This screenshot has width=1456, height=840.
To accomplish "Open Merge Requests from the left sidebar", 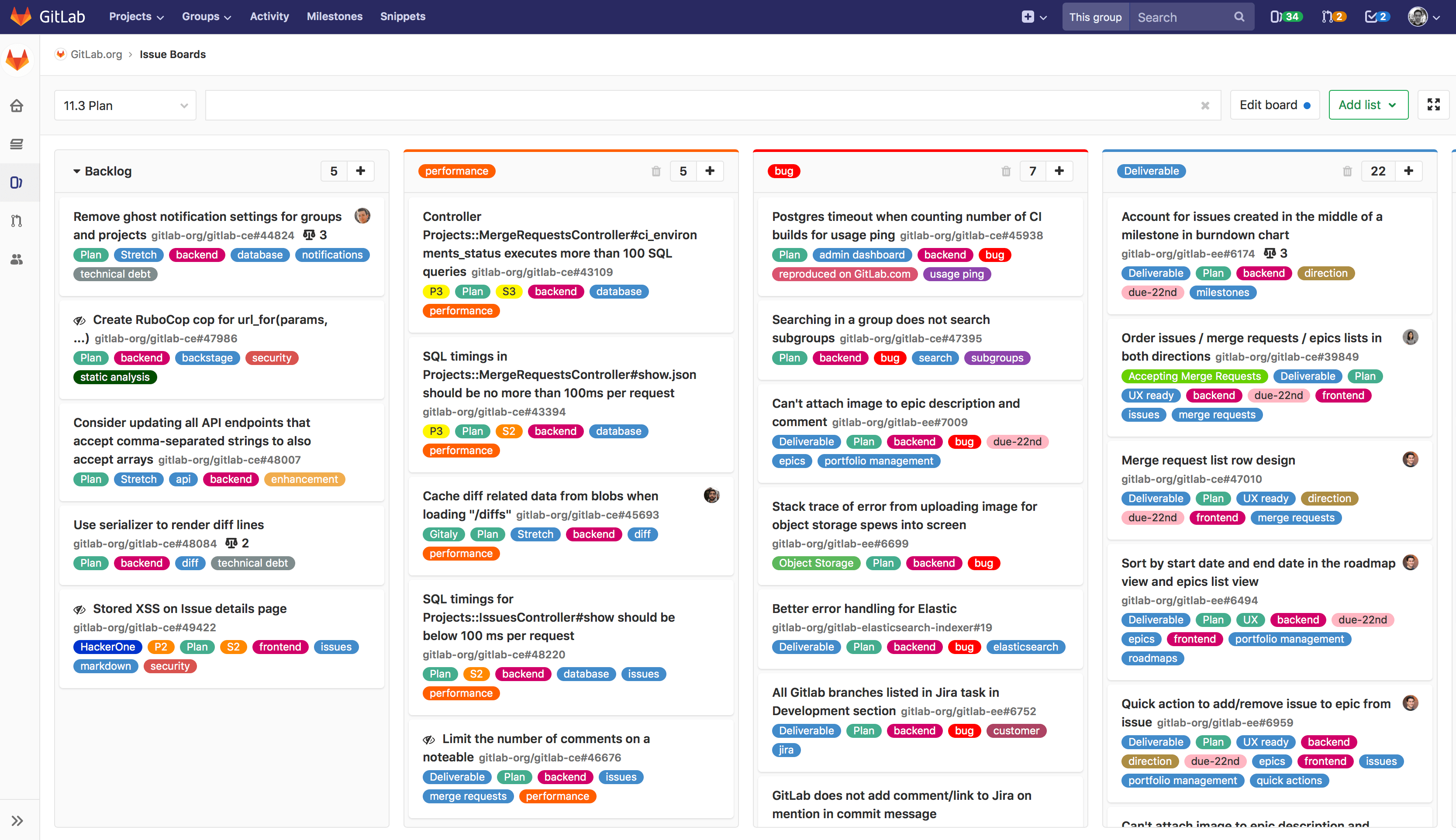I will [17, 220].
